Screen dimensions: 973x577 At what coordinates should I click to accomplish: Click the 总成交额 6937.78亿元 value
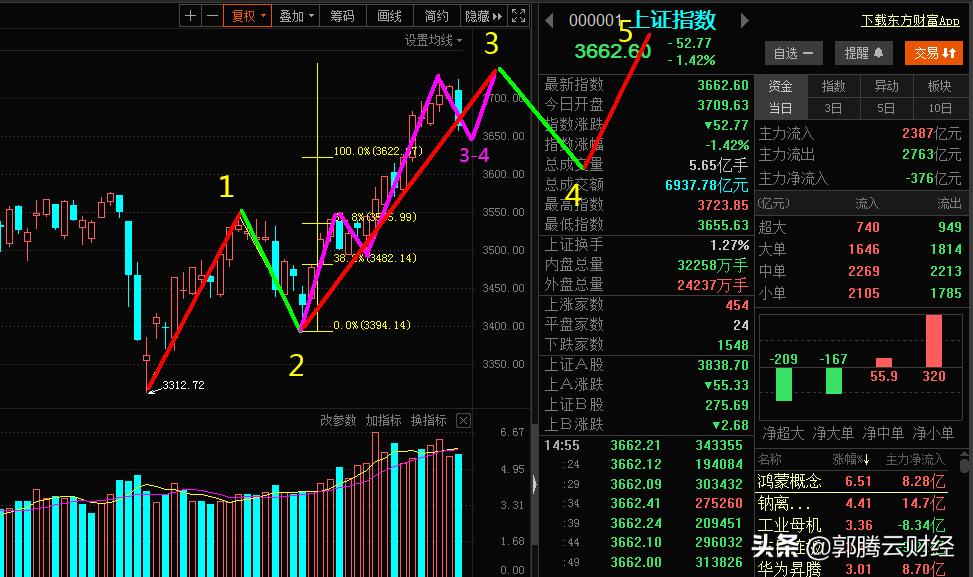coord(707,185)
